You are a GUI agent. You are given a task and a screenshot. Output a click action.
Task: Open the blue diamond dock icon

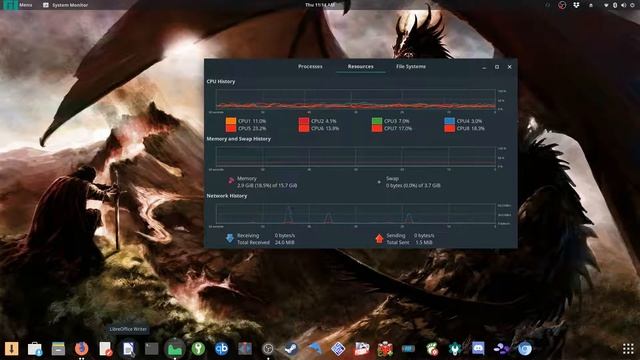(338, 349)
